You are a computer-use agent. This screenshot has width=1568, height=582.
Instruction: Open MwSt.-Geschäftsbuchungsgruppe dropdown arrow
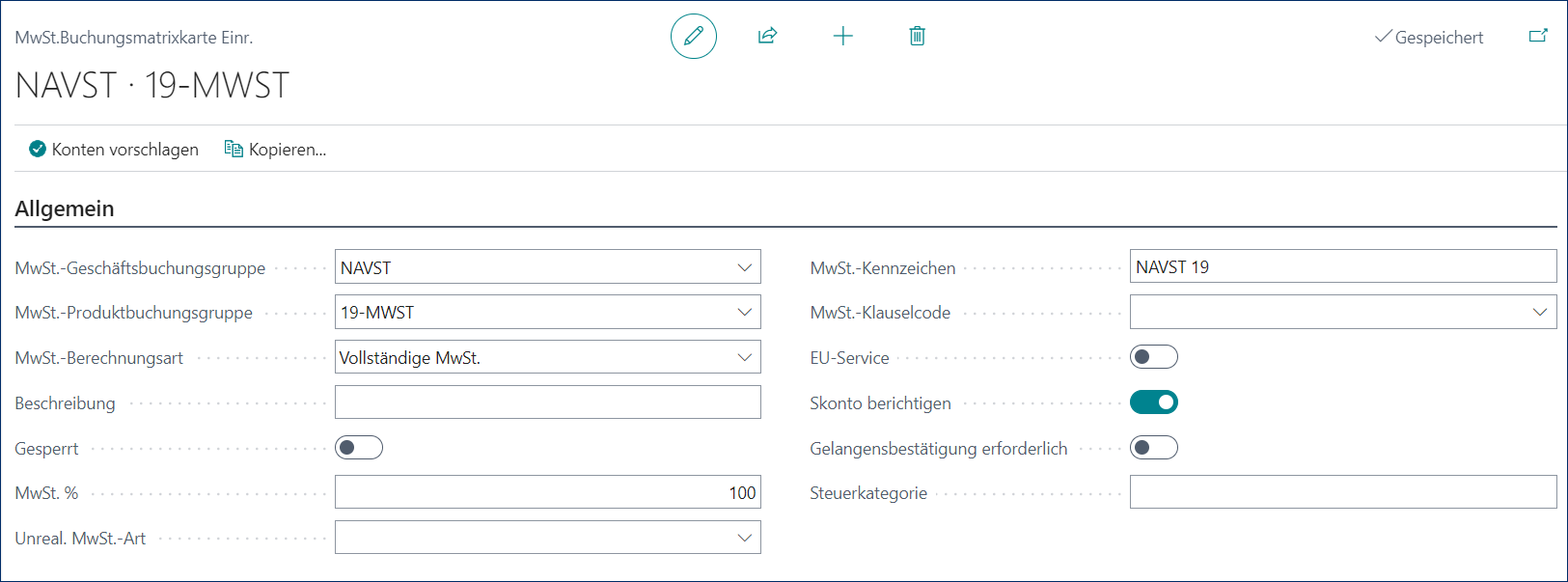(x=745, y=267)
